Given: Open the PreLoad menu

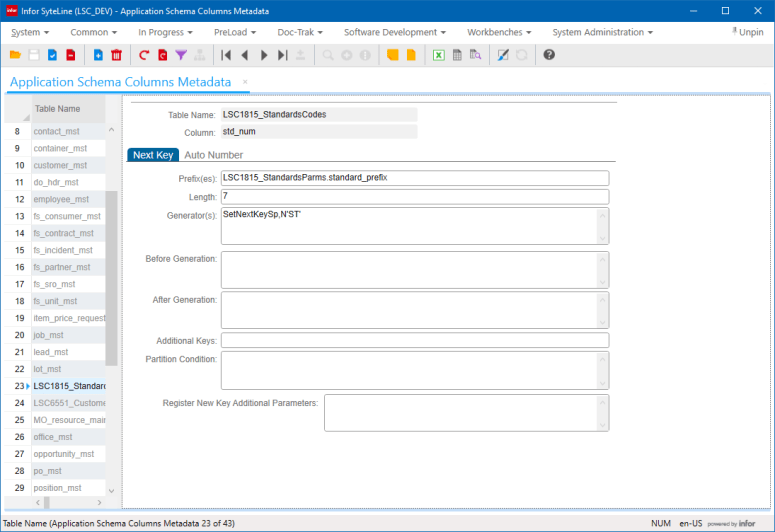Looking at the screenshot, I should [x=235, y=32].
